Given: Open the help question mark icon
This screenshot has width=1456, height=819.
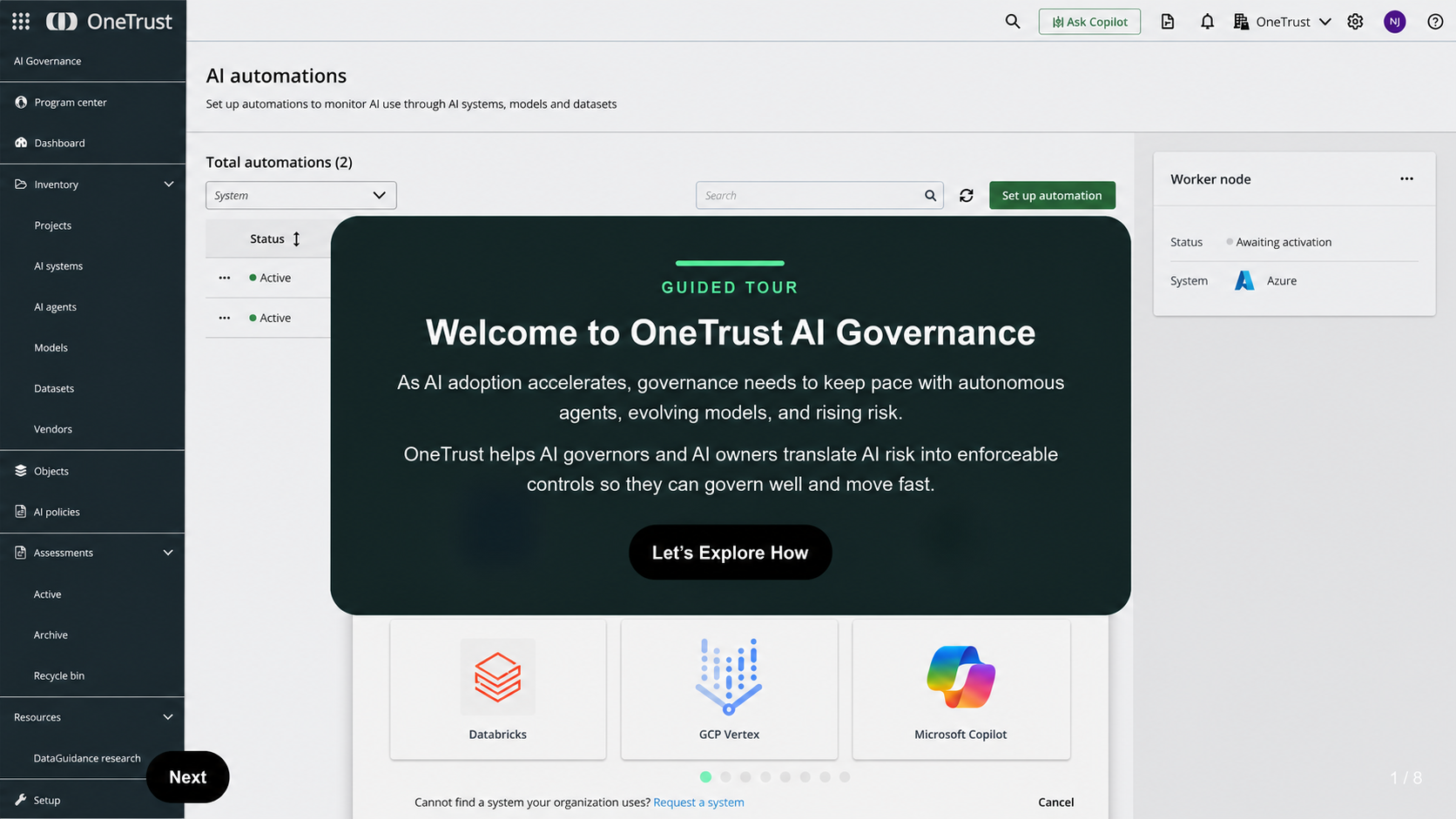Looking at the screenshot, I should (1435, 22).
